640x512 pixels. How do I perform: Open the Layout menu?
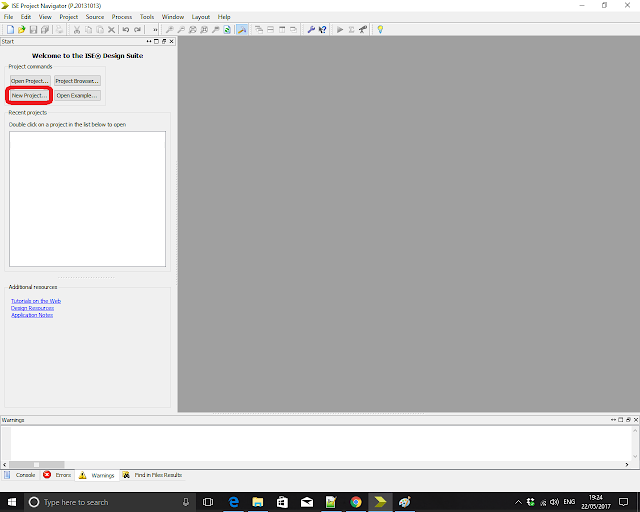[x=201, y=17]
